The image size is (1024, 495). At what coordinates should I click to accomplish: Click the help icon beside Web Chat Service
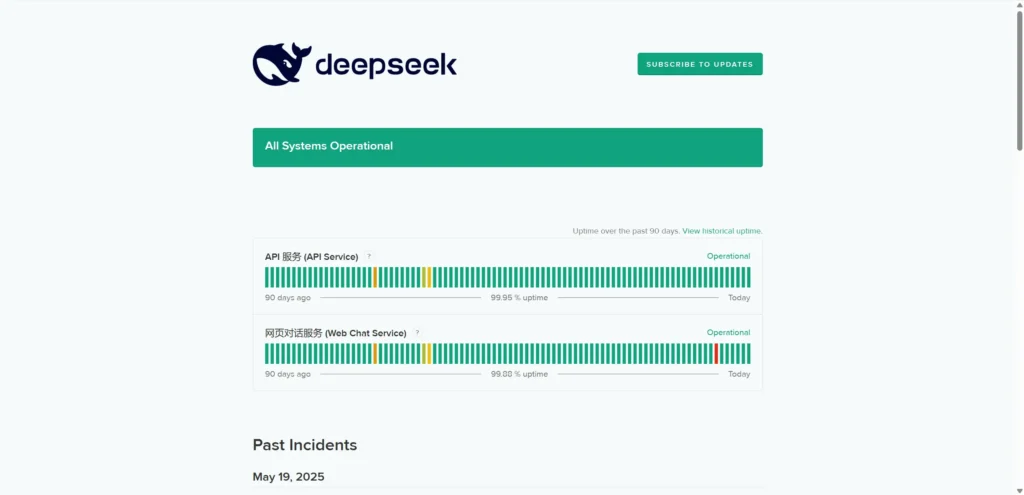(x=417, y=333)
